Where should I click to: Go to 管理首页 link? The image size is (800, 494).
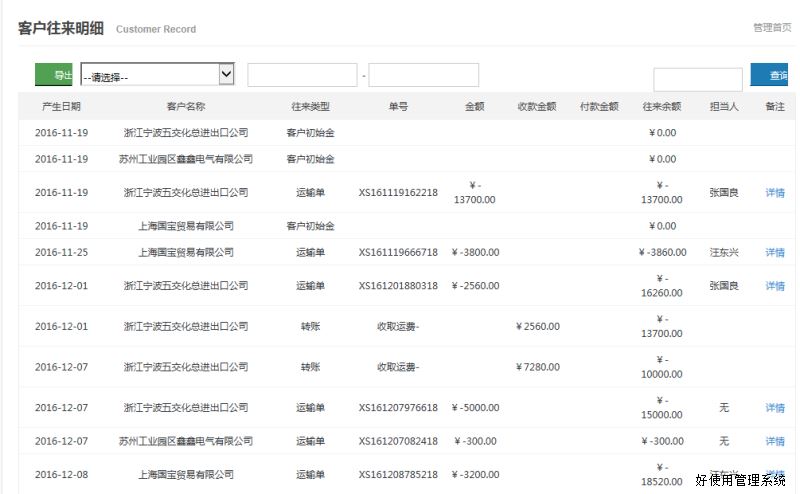[772, 28]
